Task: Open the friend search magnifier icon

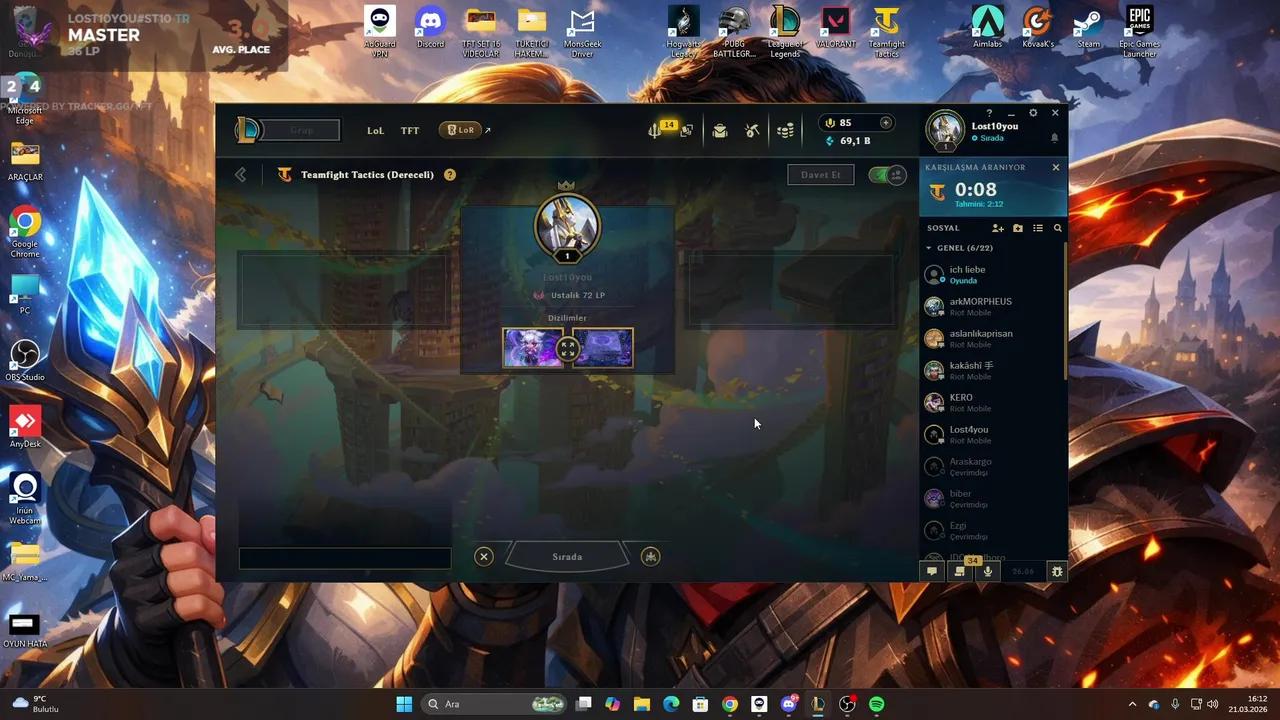Action: tap(1058, 228)
